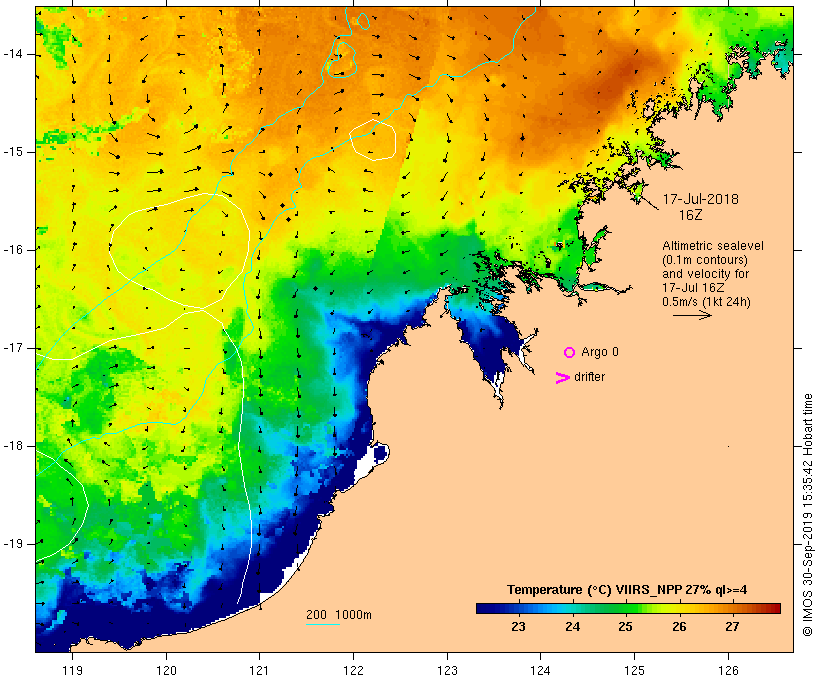Click longitude axis label 124
Image resolution: width=820 pixels, height=680 pixels.
541,670
